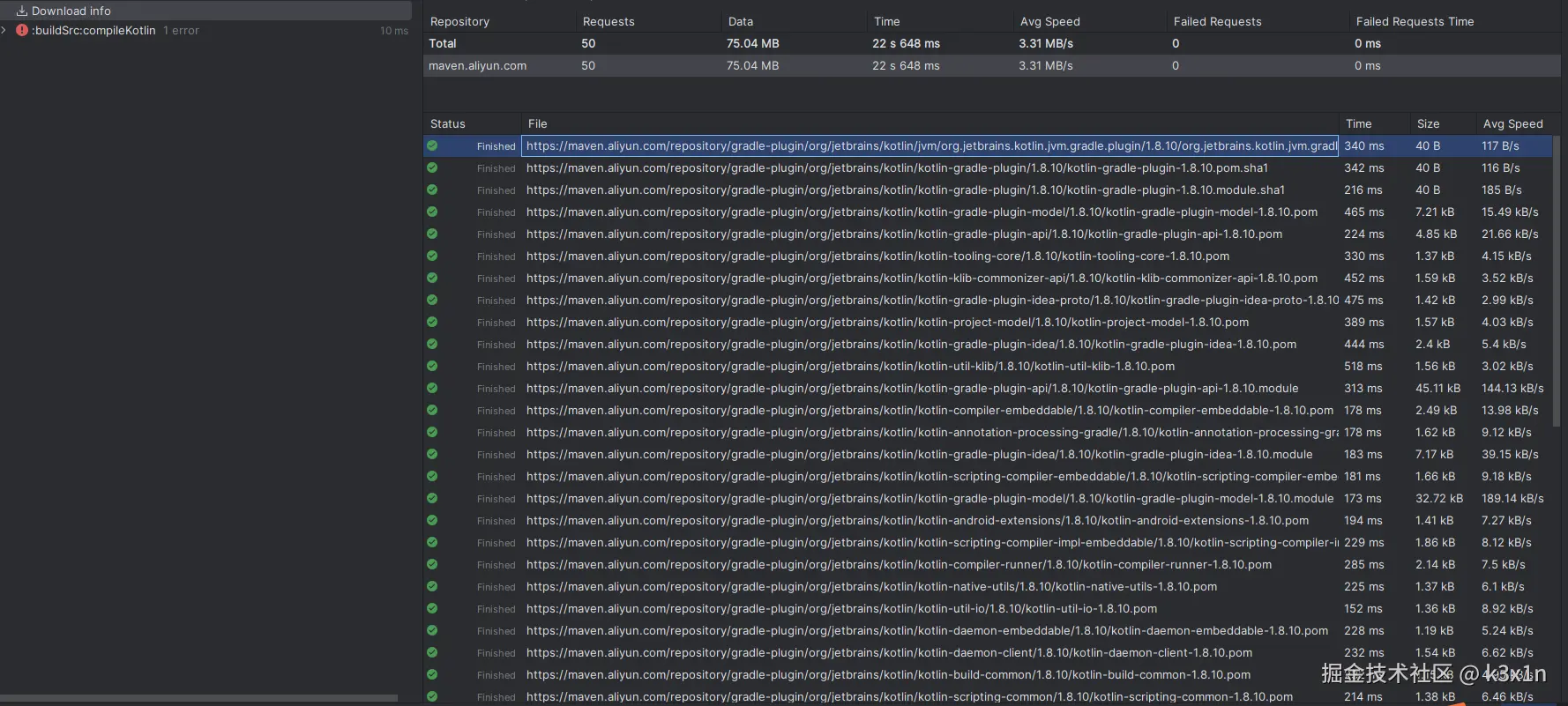Click green check icon of kotlin-util-io row
This screenshot has height=706, width=1568.
432,608
